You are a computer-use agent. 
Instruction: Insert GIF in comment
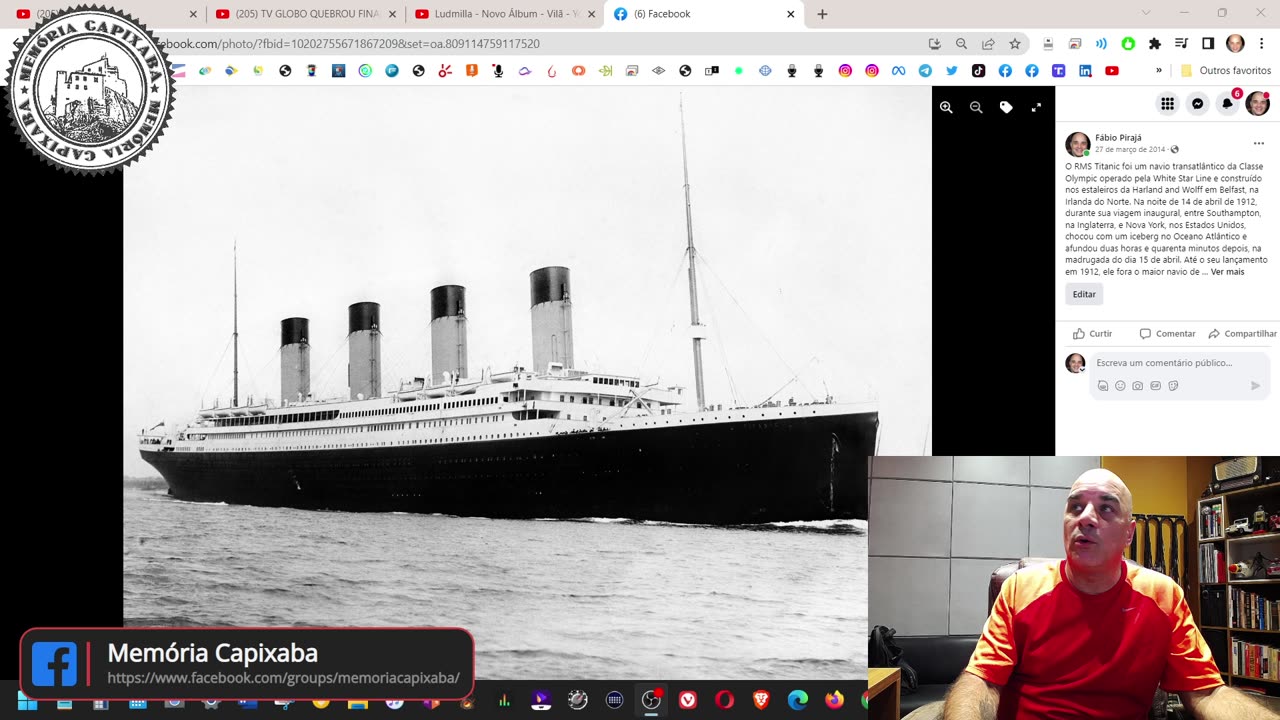(x=1155, y=386)
